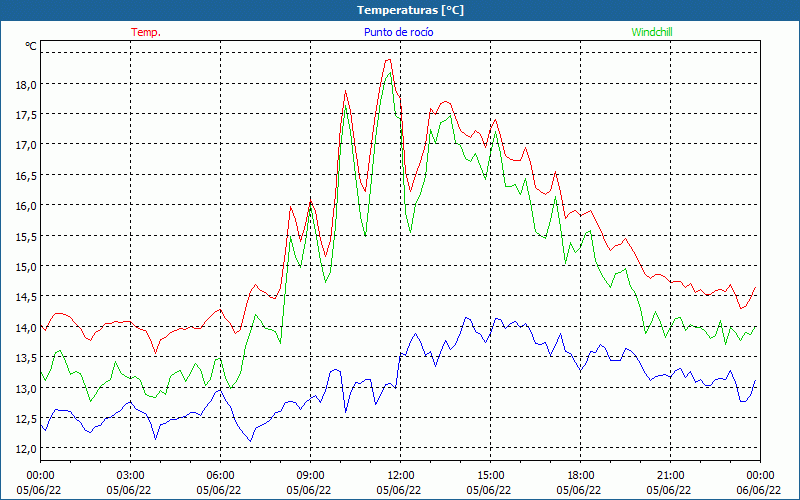The image size is (800, 500).
Task: Select the green Windchill legend label
Action: tap(652, 32)
